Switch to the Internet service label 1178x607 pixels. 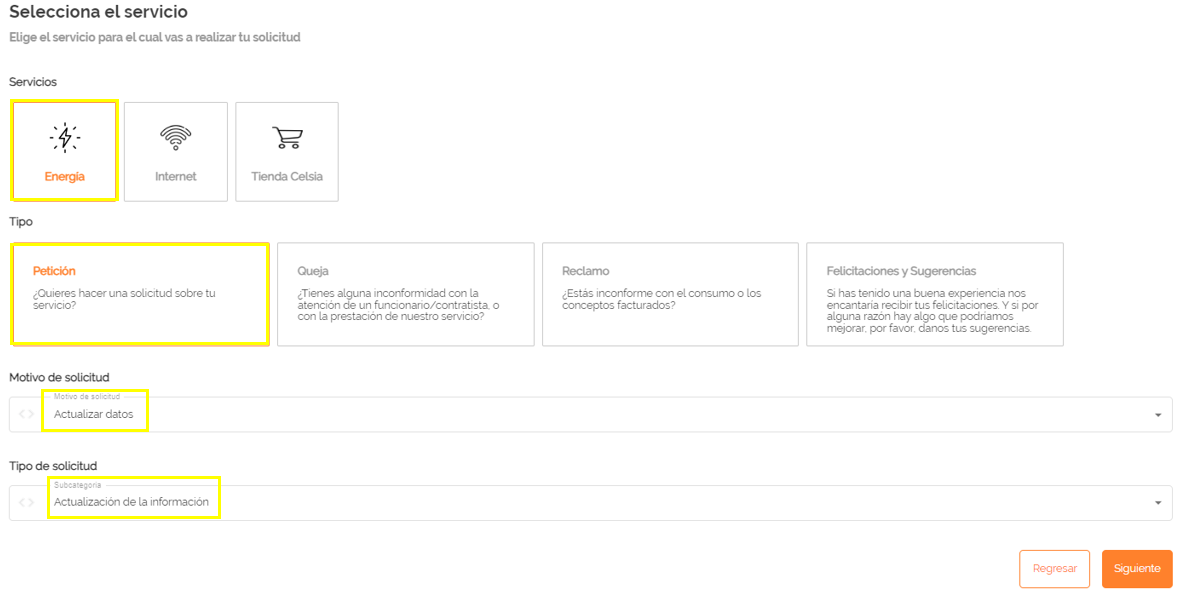pyautogui.click(x=175, y=177)
